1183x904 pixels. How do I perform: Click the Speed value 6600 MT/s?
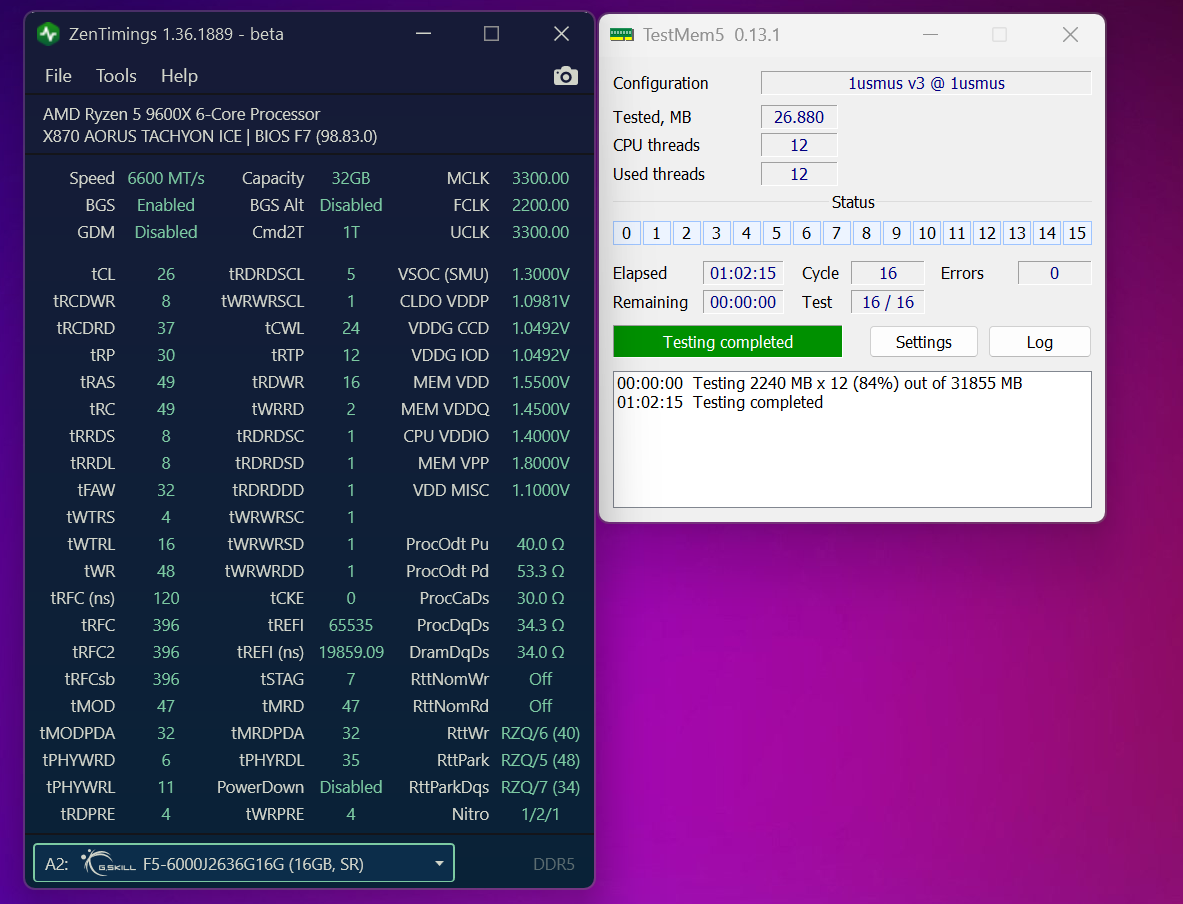[x=166, y=178]
